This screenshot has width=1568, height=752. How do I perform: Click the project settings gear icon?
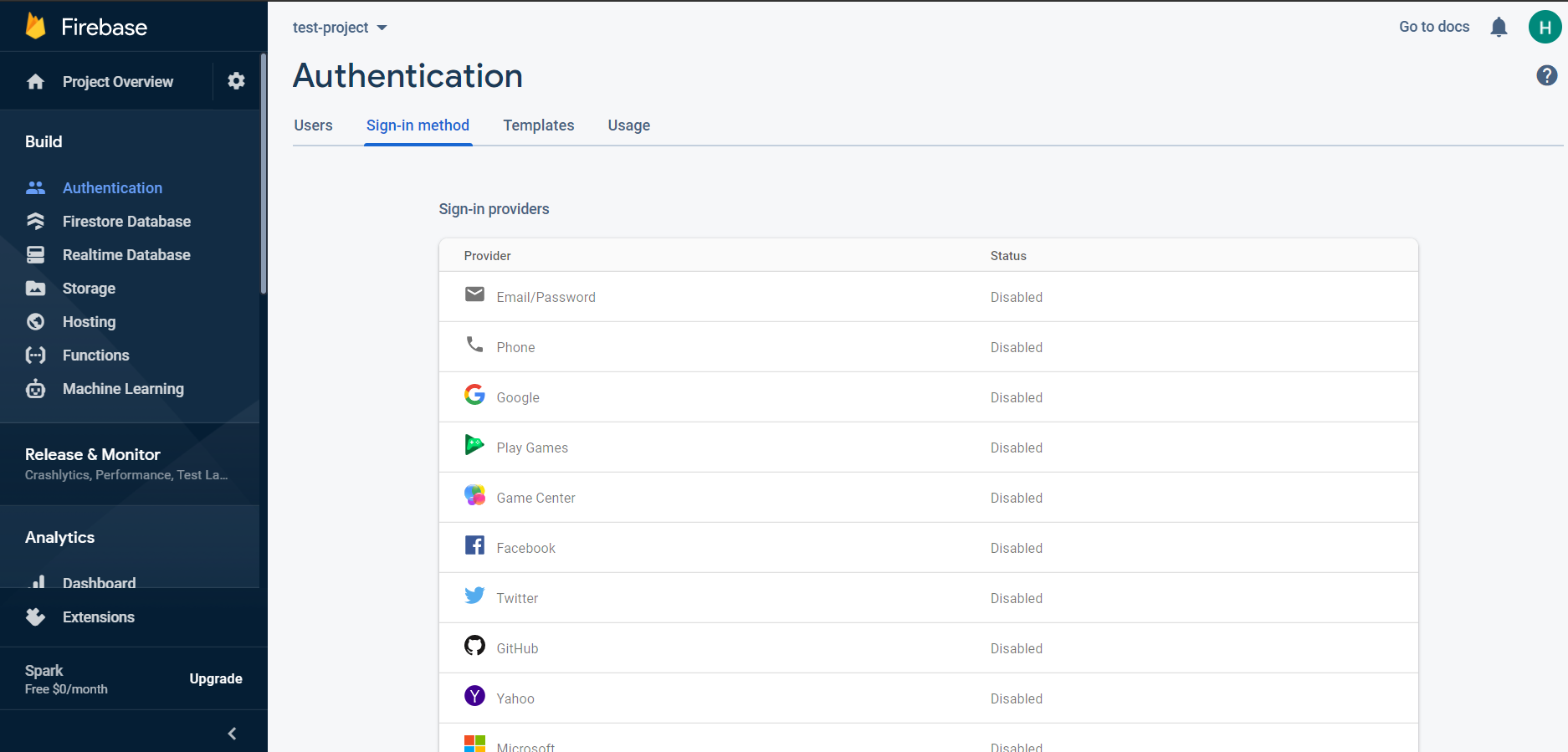236,81
